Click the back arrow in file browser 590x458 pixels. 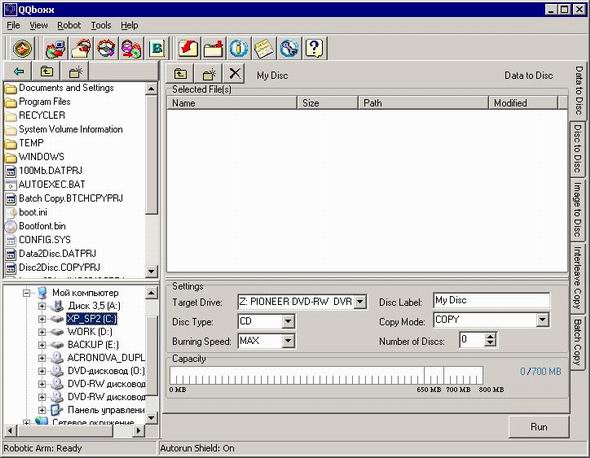[18, 71]
